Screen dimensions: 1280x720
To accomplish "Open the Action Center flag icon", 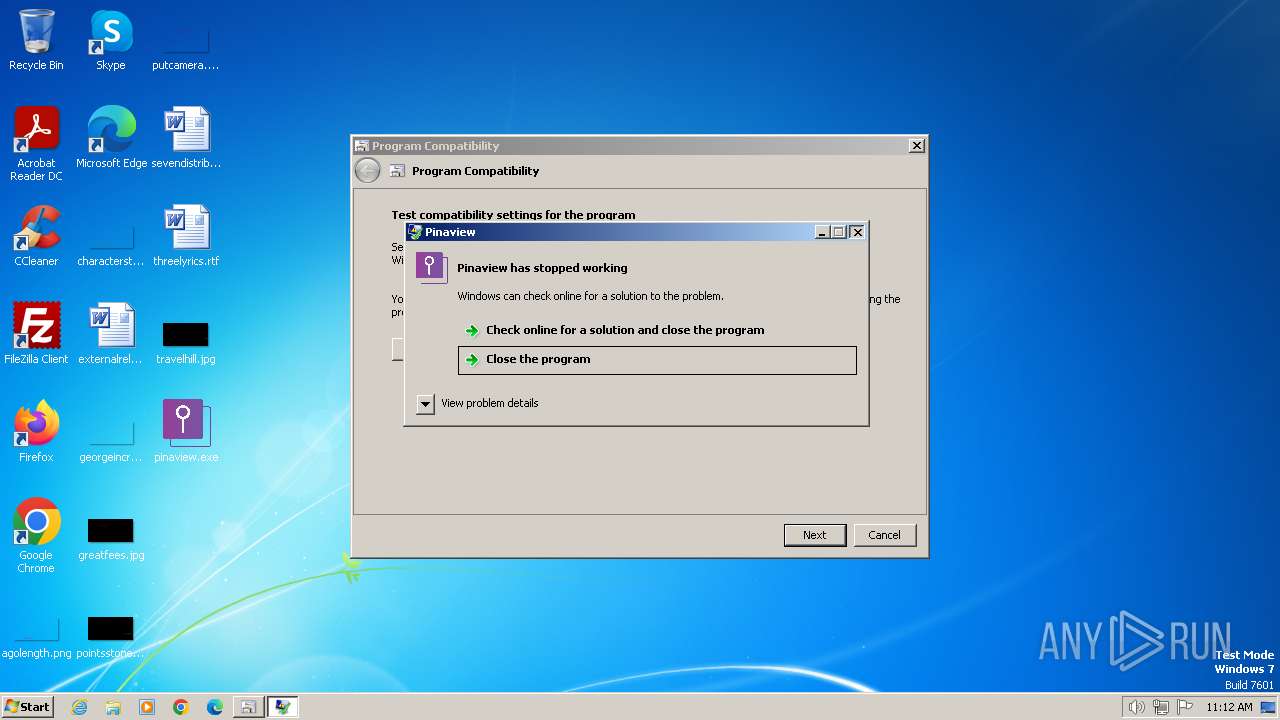I will 1185,707.
